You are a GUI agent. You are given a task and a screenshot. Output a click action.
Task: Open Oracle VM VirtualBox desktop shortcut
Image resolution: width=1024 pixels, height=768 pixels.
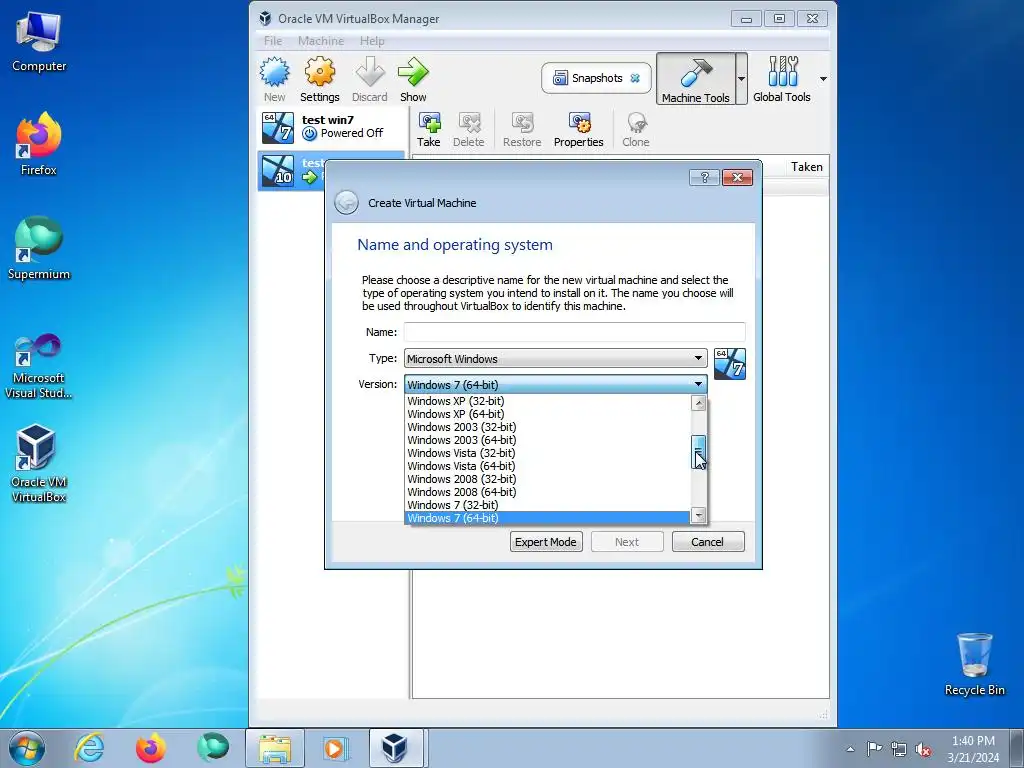pos(39,464)
